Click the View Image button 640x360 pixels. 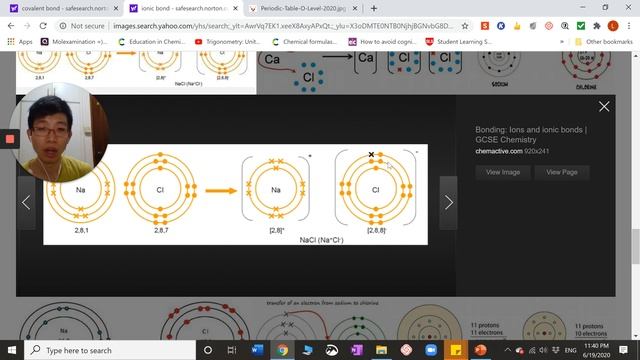coord(503,172)
